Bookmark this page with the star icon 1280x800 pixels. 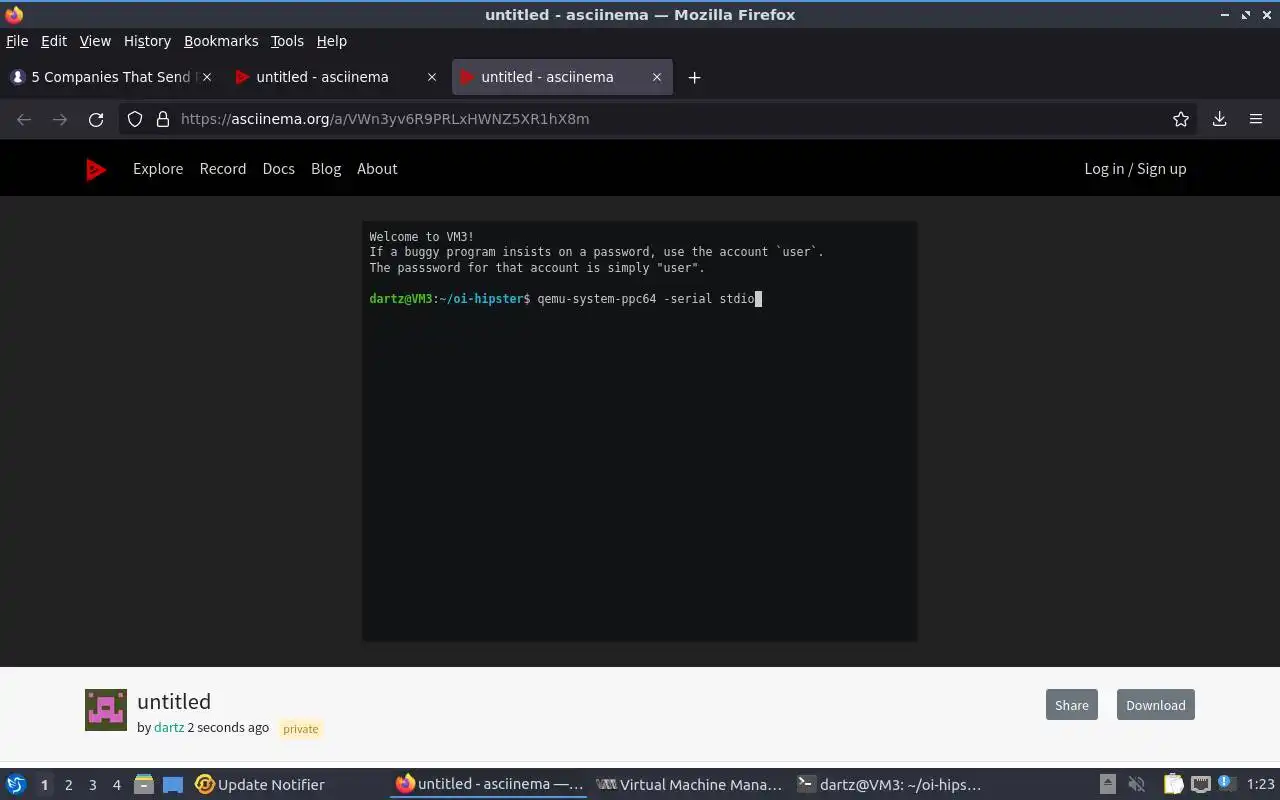click(1181, 119)
